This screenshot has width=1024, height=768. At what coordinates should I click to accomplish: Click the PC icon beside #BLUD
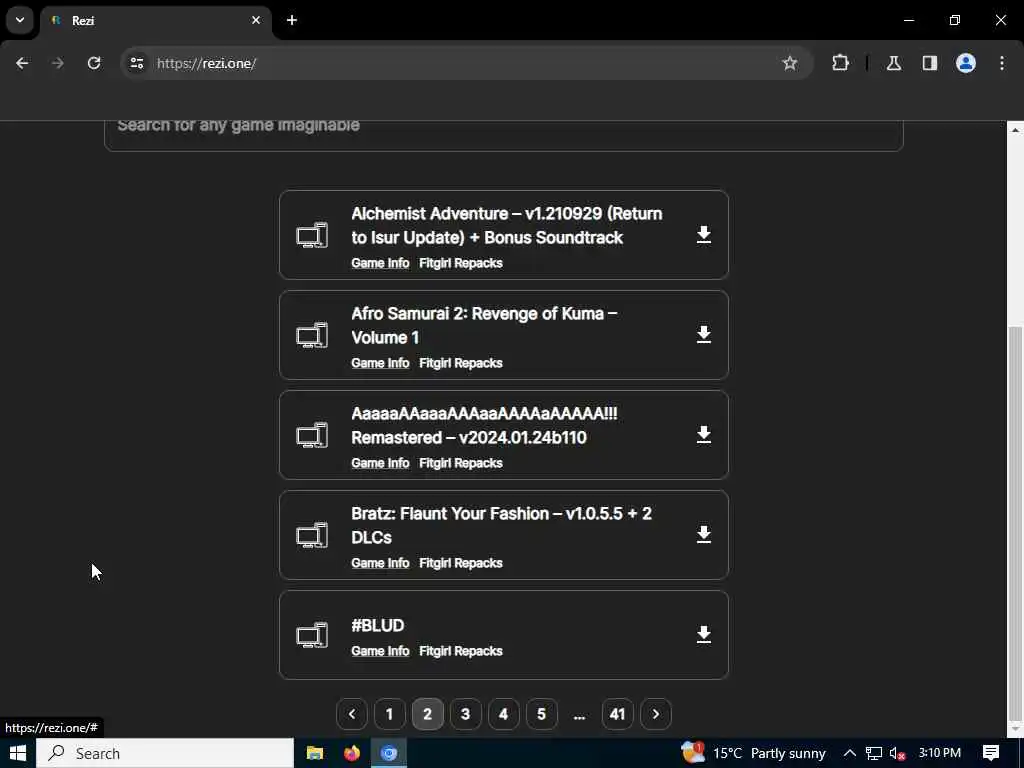pyautogui.click(x=312, y=635)
